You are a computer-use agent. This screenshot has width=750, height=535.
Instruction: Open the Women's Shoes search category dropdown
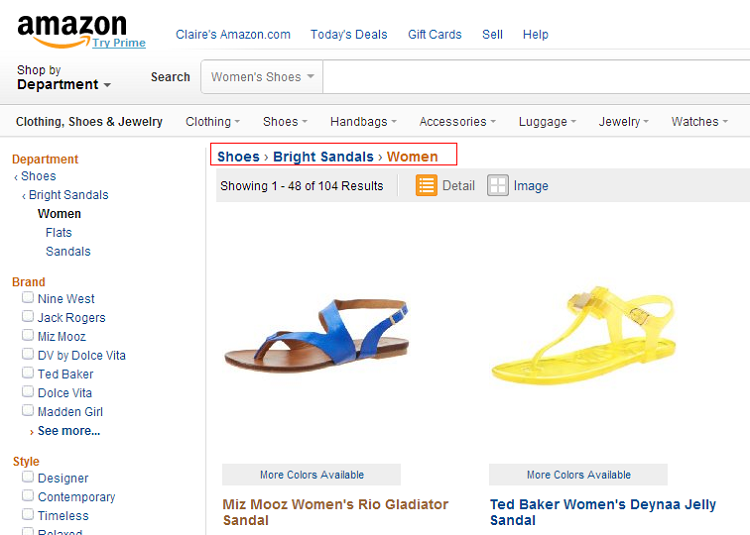pos(262,76)
